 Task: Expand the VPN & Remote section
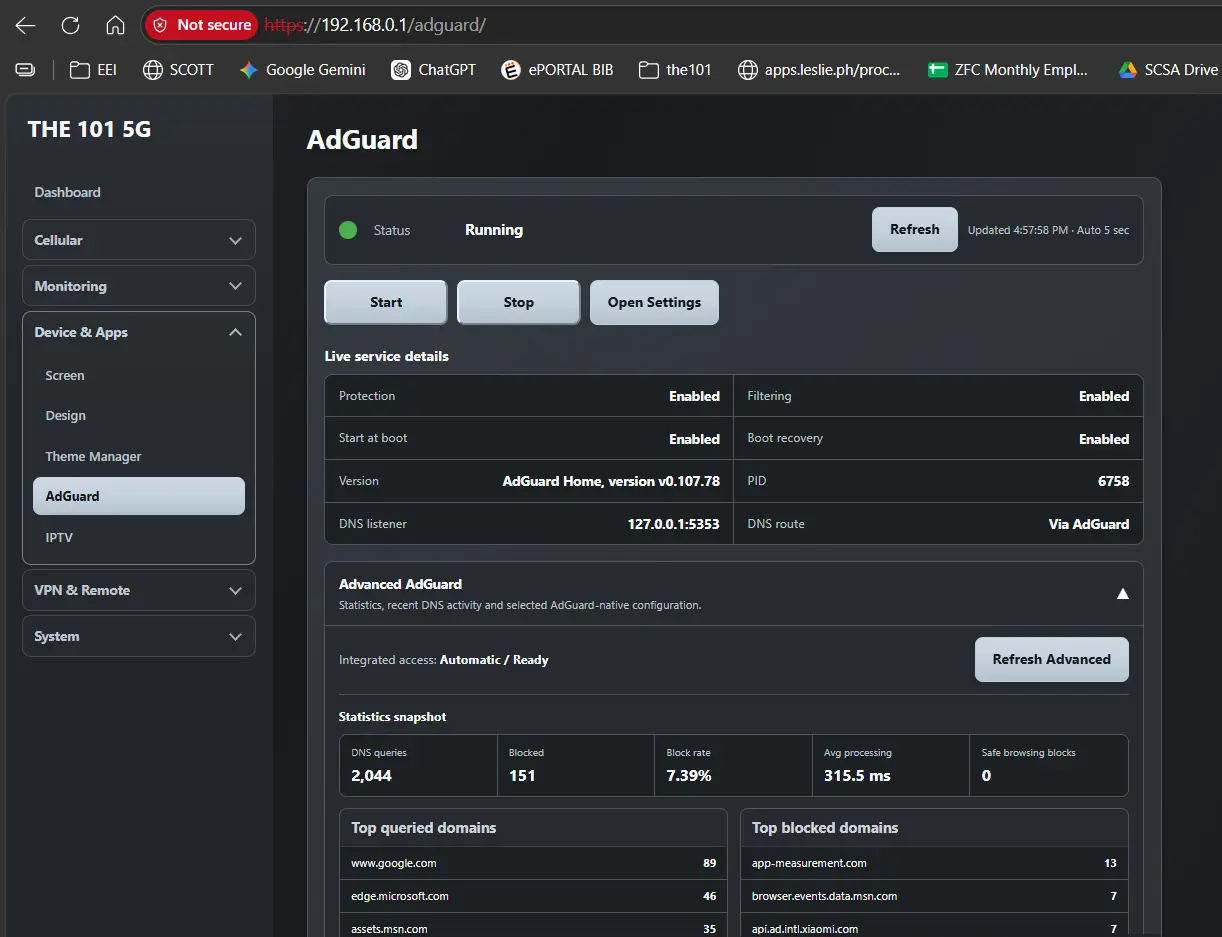[139, 590]
